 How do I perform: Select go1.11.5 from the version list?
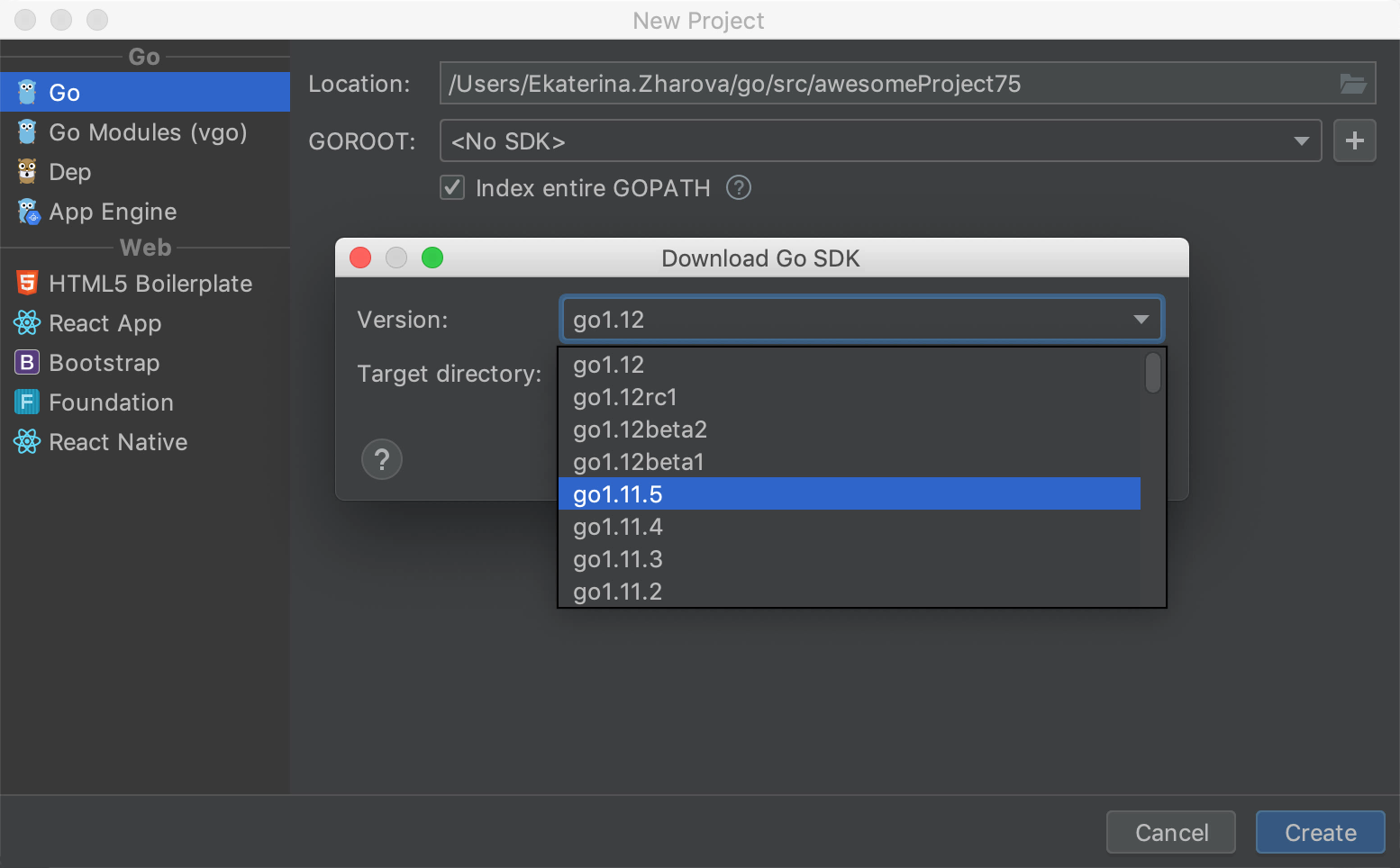point(618,494)
